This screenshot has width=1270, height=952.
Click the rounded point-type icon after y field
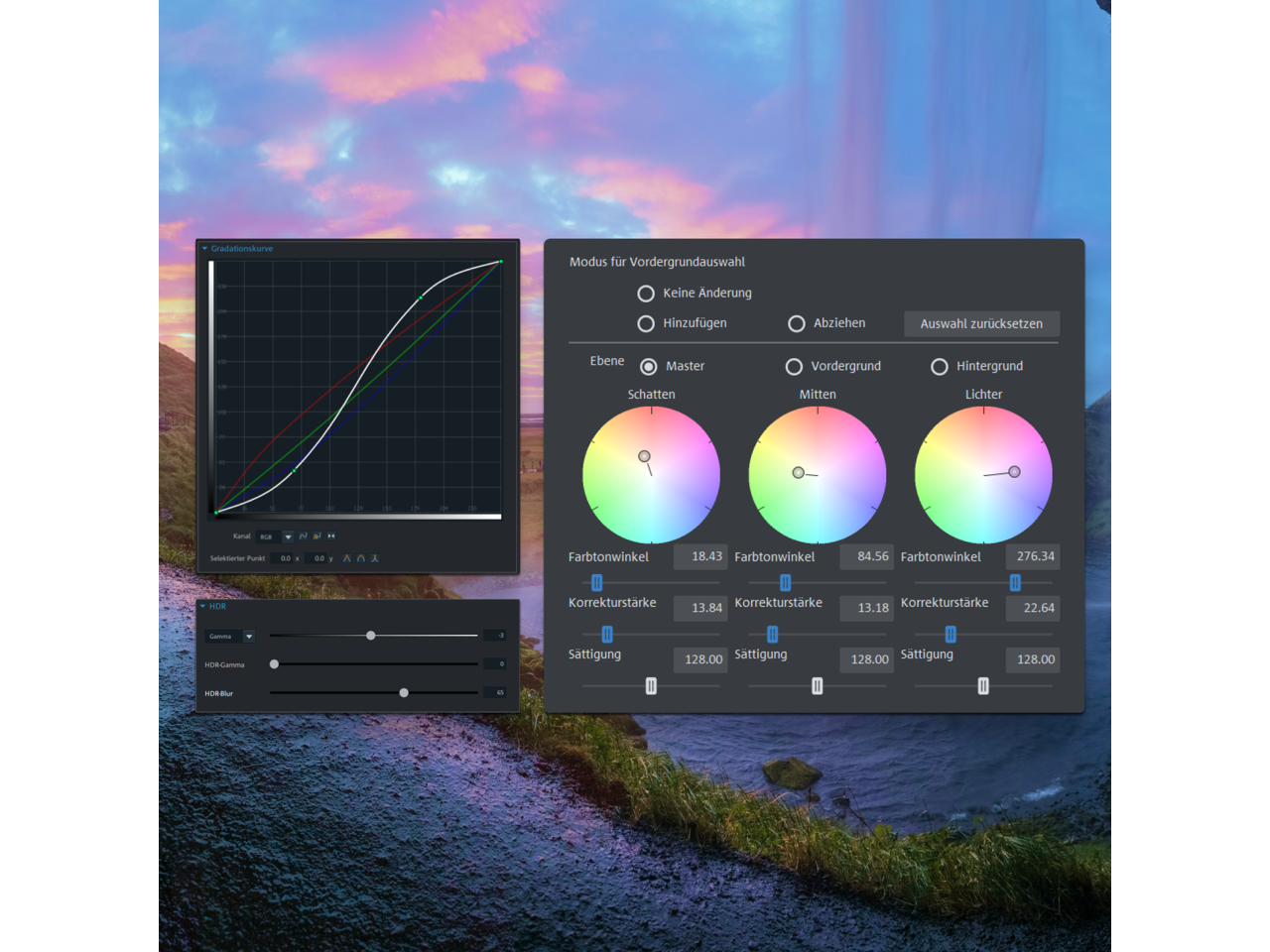pos(360,558)
